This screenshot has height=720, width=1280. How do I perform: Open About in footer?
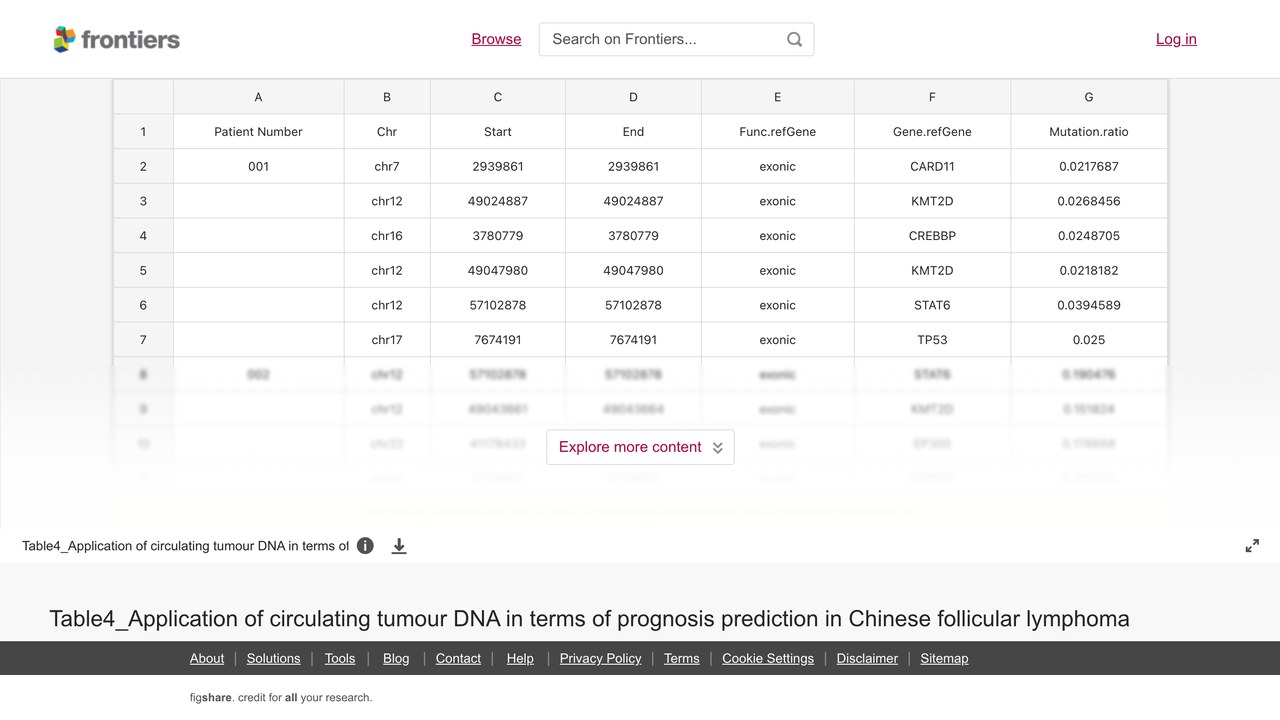click(x=207, y=658)
